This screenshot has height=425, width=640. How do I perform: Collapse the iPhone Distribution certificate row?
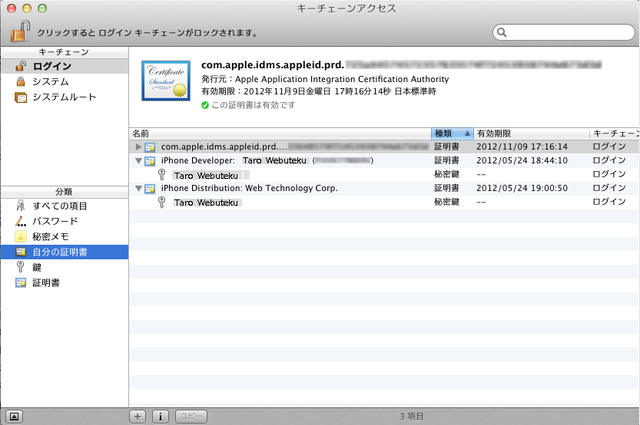pos(138,188)
